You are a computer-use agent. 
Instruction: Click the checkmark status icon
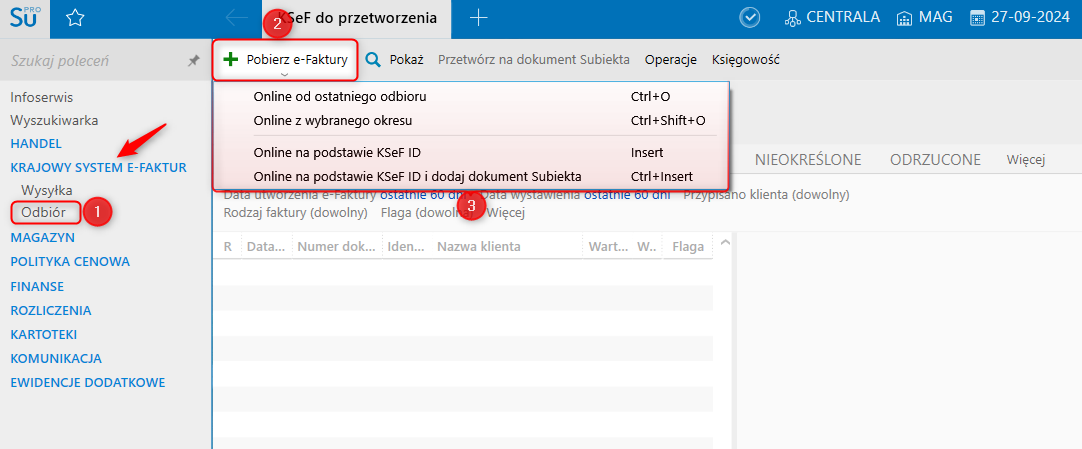tap(749, 18)
